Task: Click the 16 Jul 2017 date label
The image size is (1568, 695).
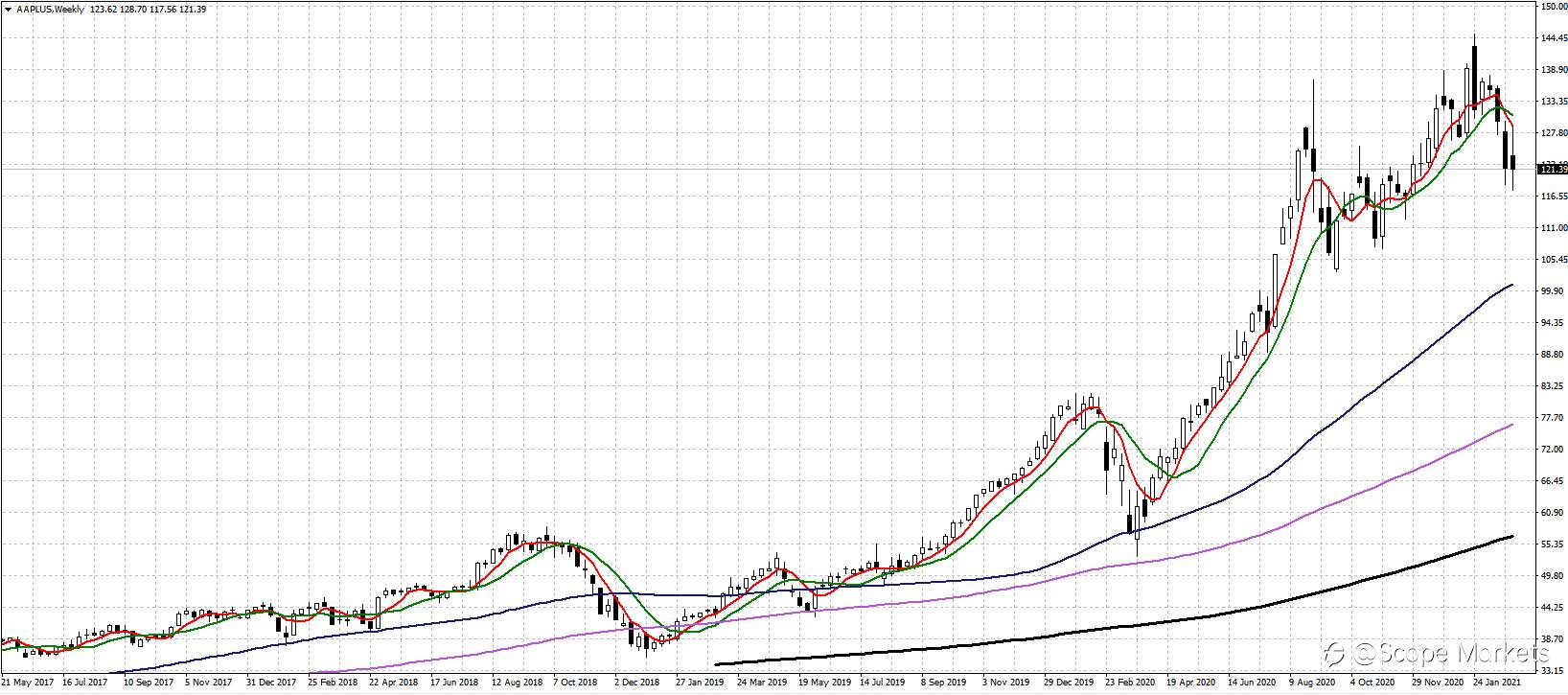Action: point(86,683)
